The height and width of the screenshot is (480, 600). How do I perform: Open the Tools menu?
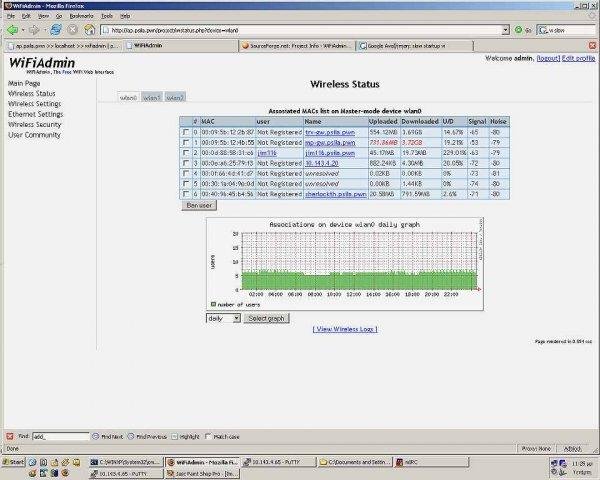107,16
